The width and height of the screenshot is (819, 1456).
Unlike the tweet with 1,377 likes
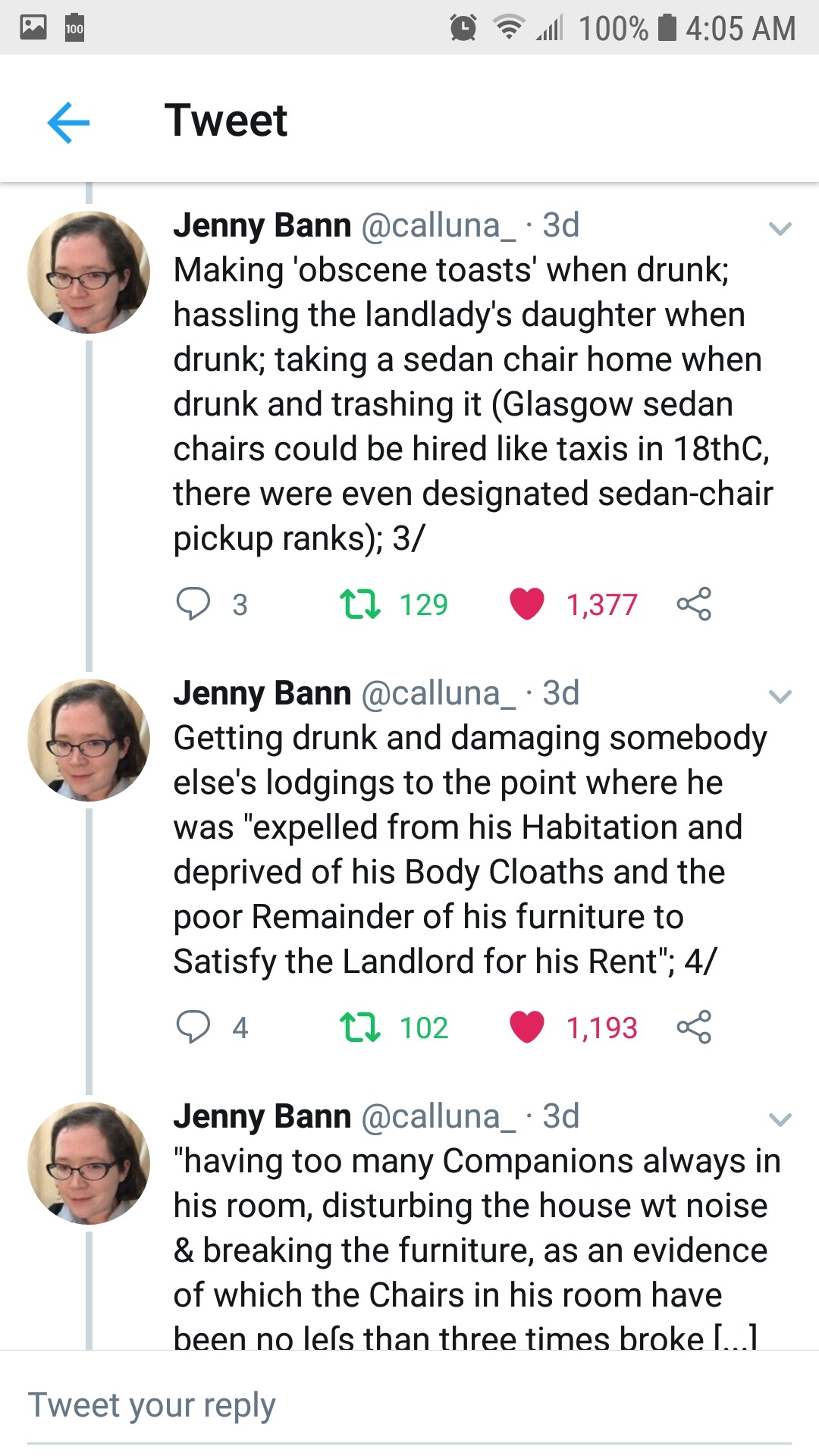527,604
